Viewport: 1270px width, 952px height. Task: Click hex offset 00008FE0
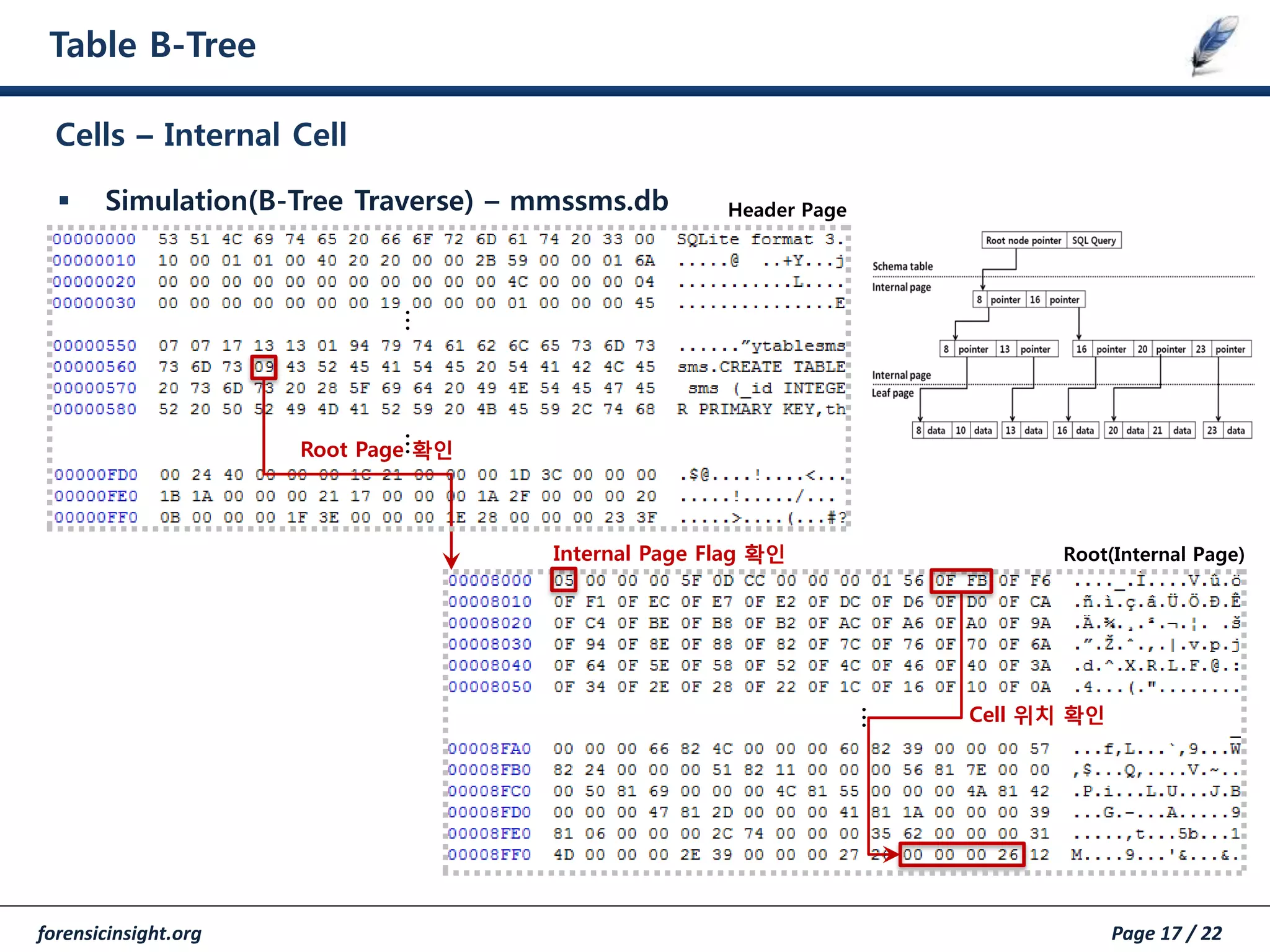(490, 834)
